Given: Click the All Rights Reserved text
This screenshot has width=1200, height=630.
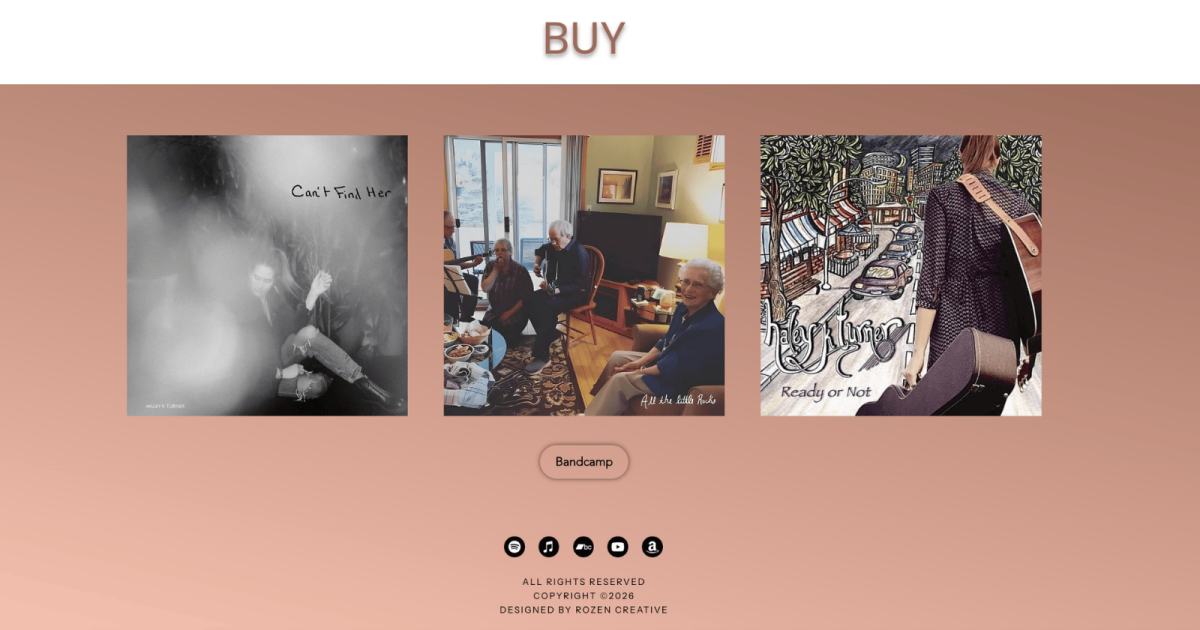Looking at the screenshot, I should pyautogui.click(x=584, y=582).
